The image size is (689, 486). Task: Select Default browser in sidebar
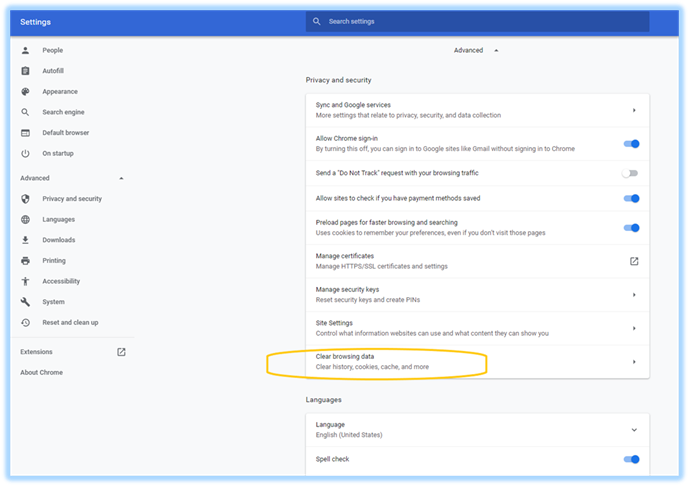click(x=65, y=133)
